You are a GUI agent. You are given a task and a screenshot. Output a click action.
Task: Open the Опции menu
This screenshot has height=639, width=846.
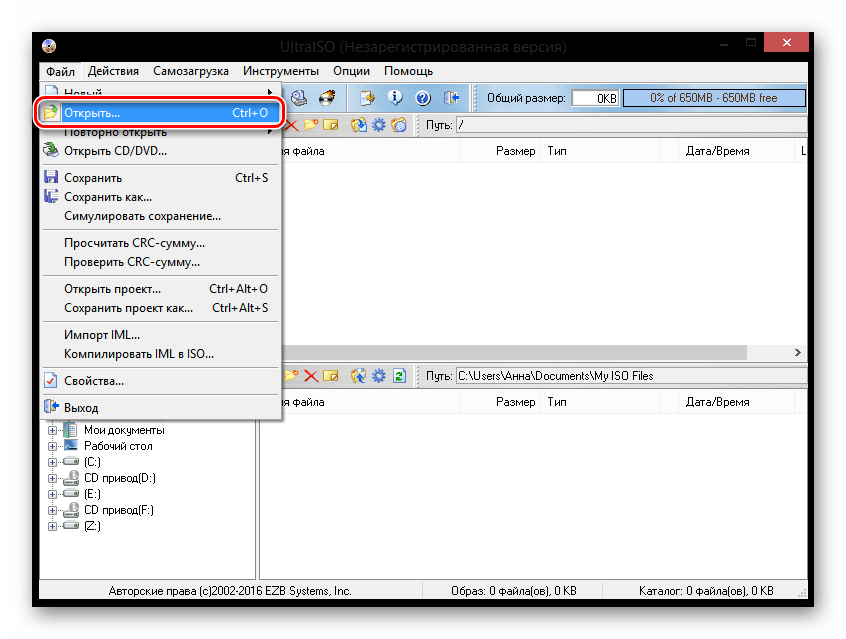[351, 71]
